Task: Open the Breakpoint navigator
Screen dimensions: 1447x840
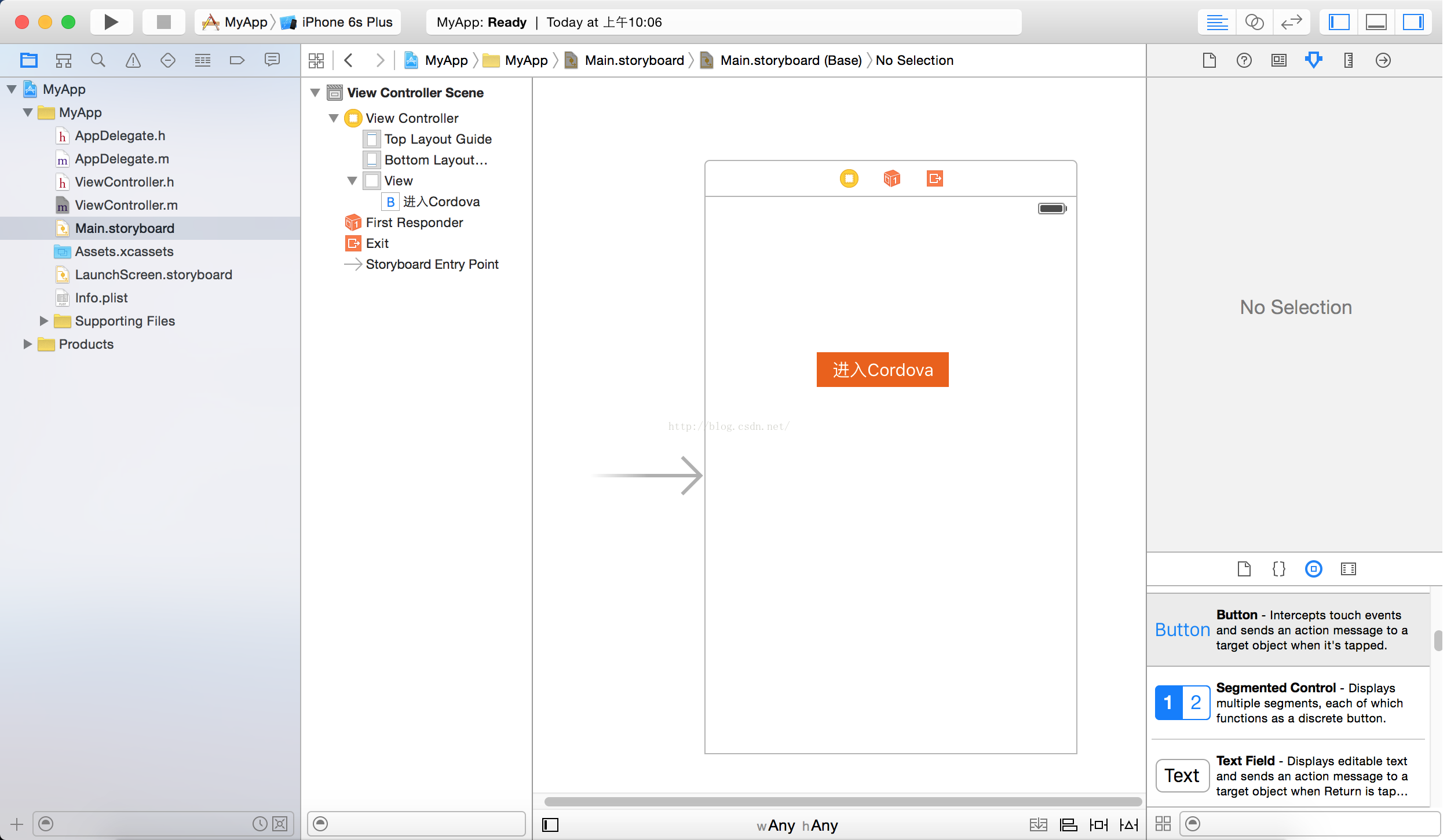Action: coord(237,60)
